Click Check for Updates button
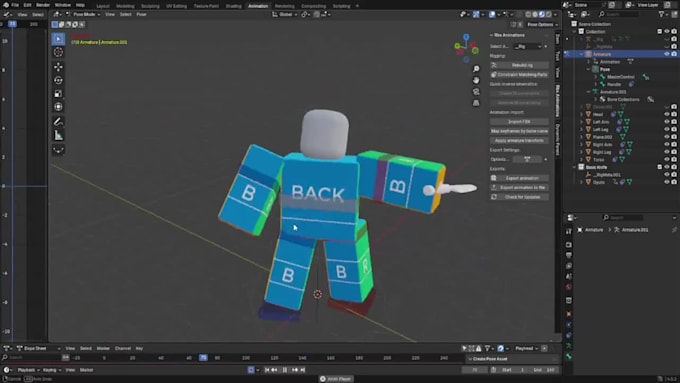 (519, 197)
